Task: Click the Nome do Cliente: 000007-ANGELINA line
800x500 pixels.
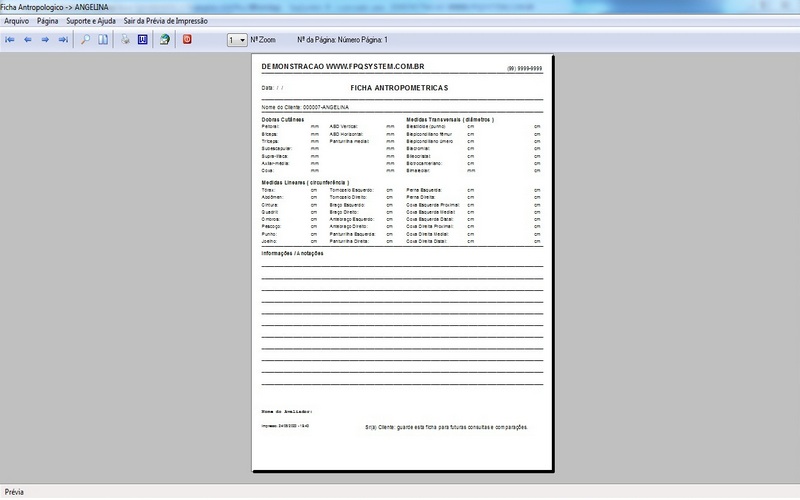Action: [305, 107]
